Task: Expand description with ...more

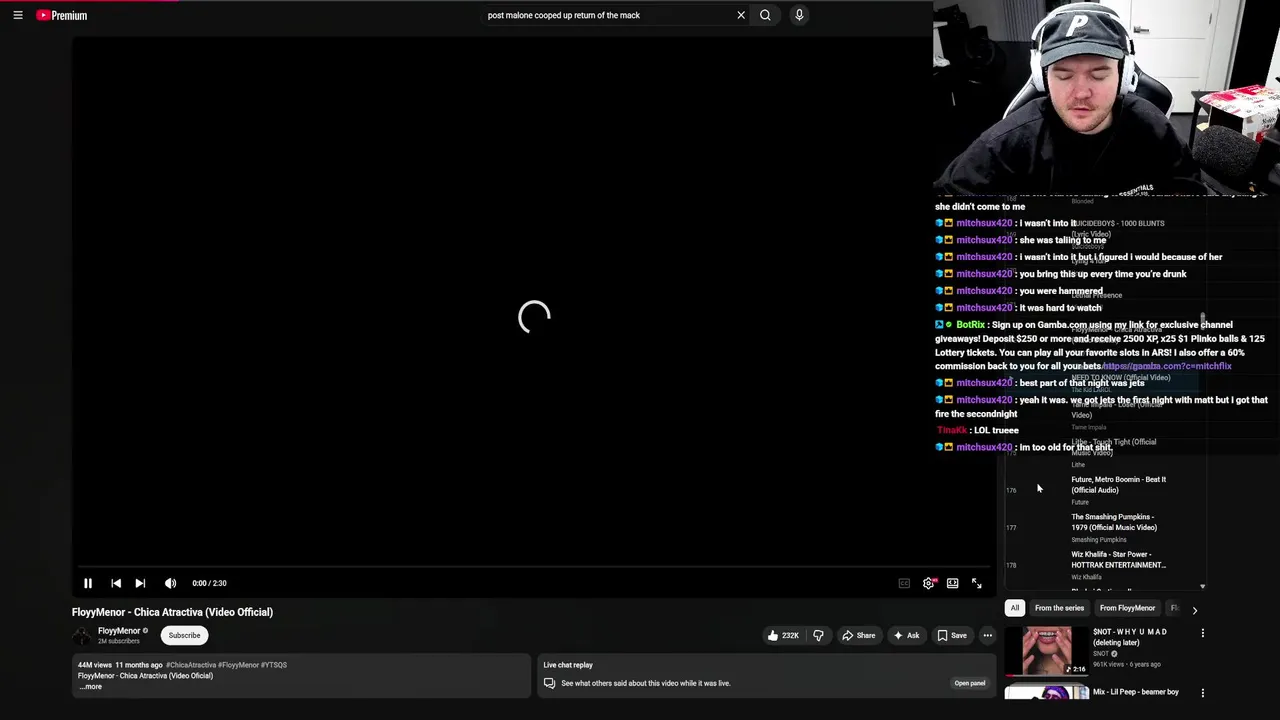Action: coord(91,686)
